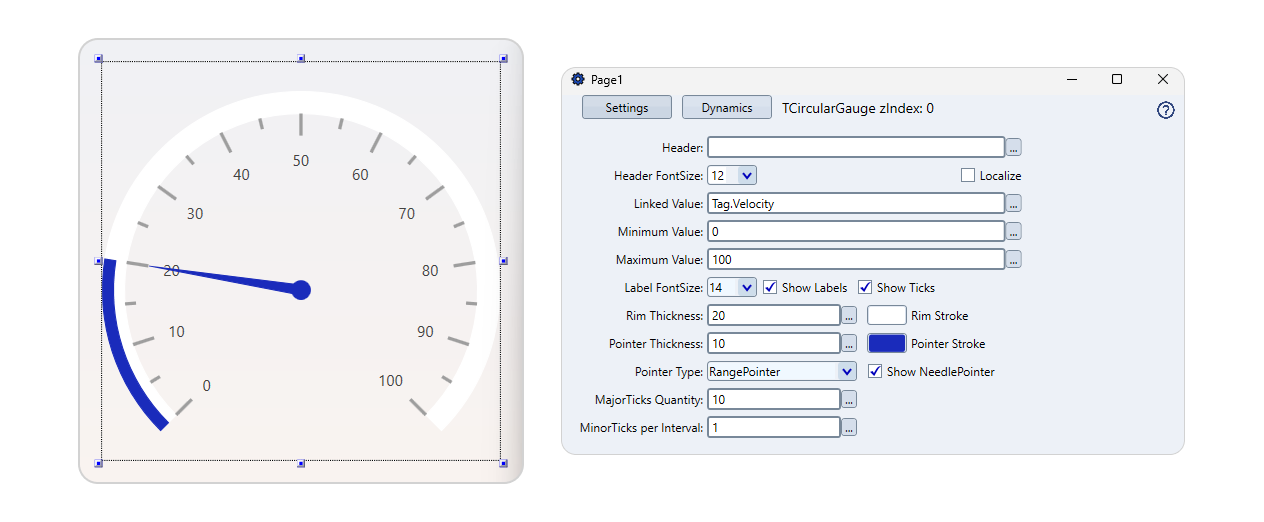
Task: Click the help question mark icon
Action: click(x=1165, y=110)
